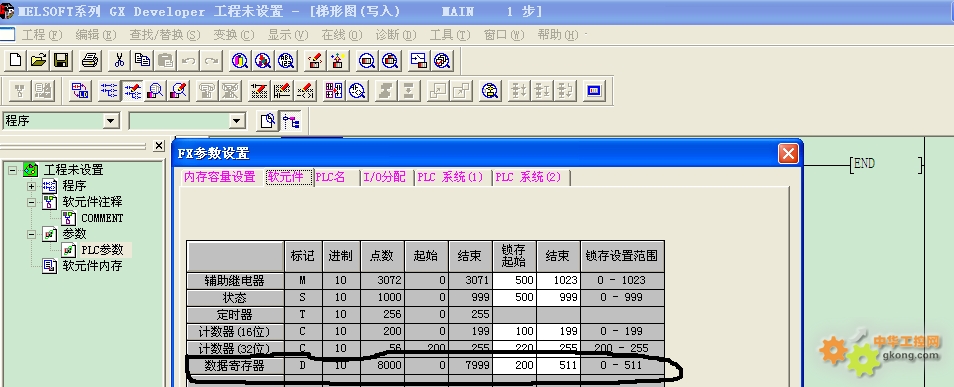The height and width of the screenshot is (387, 954).
Task: Click the data register latch start field 200
Action: point(515,366)
